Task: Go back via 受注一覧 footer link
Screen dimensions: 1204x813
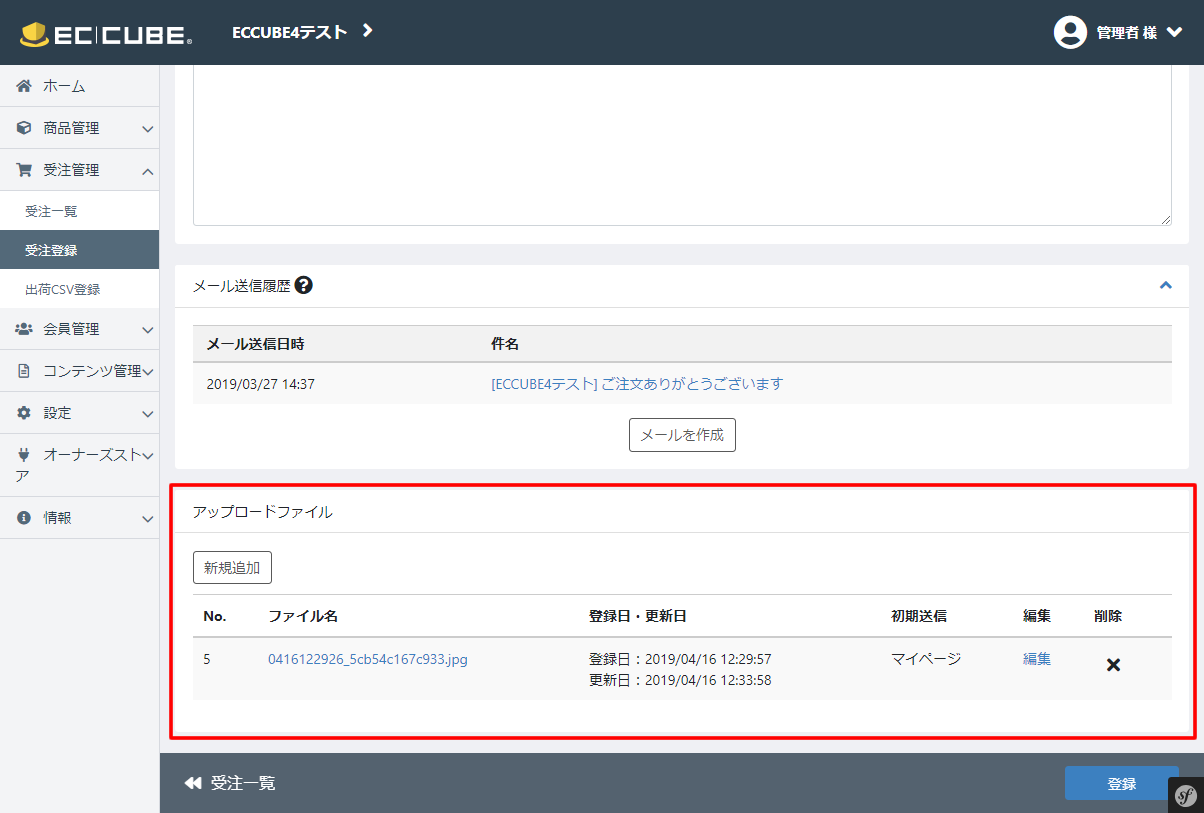Action: coord(243,783)
